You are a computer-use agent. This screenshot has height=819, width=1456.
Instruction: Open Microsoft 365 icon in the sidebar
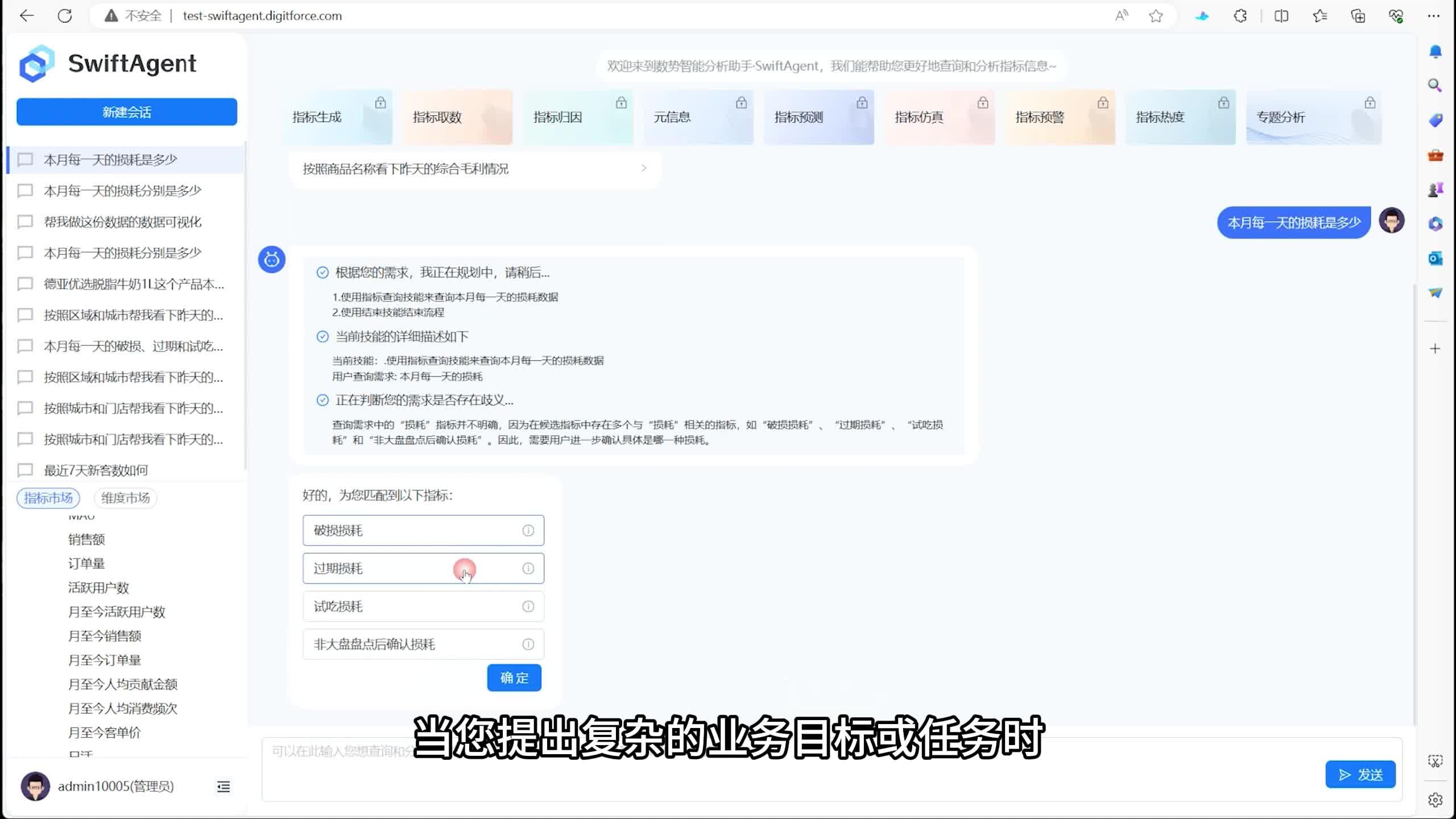pyautogui.click(x=1435, y=224)
